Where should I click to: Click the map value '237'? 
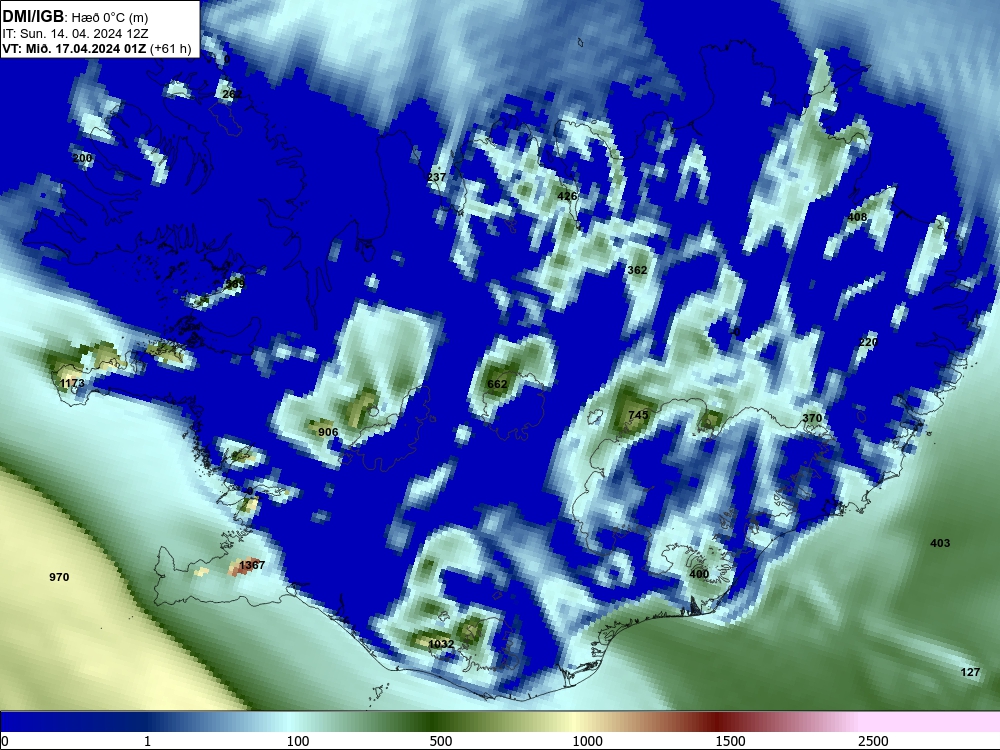[436, 177]
